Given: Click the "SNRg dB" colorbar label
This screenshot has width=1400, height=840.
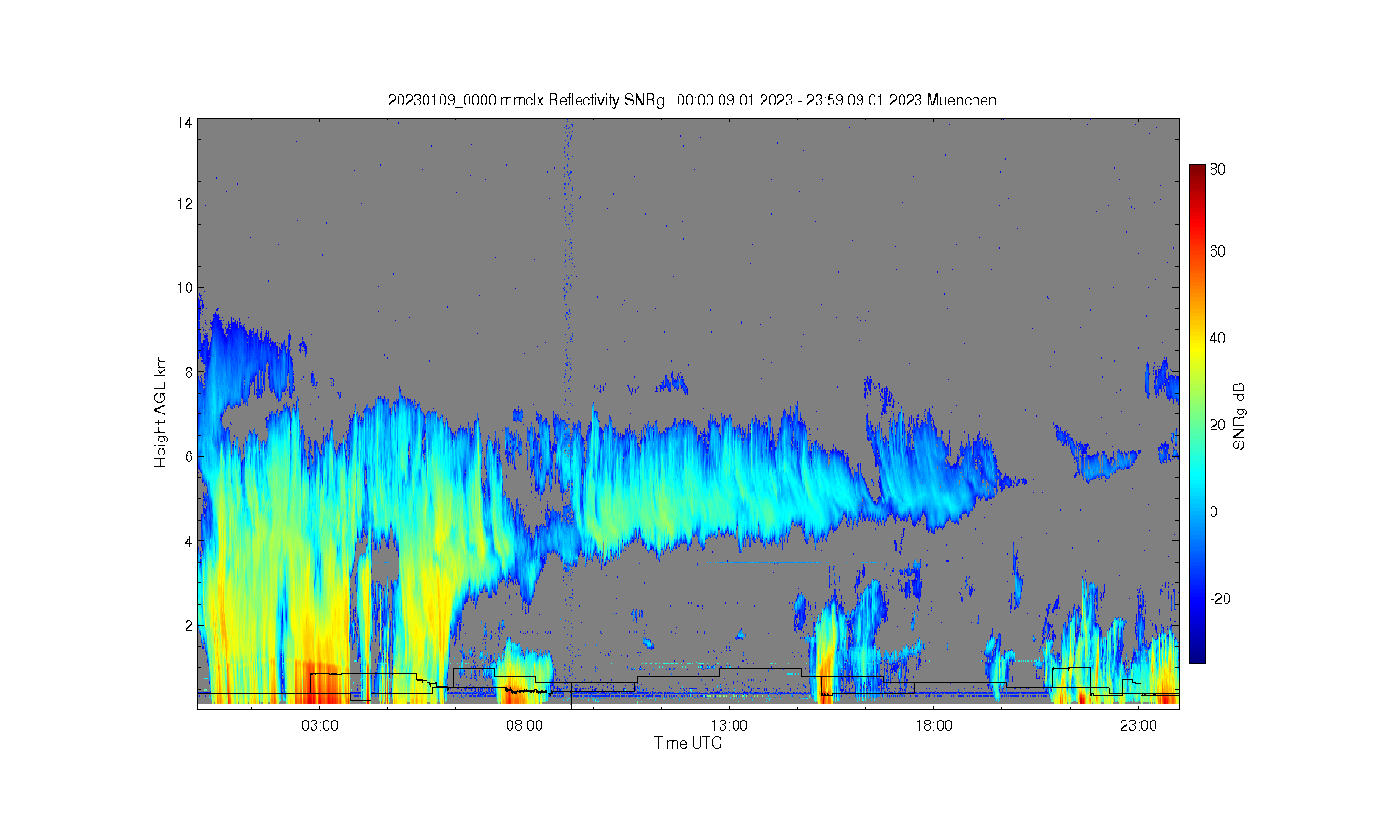Looking at the screenshot, I should coord(1239,416).
